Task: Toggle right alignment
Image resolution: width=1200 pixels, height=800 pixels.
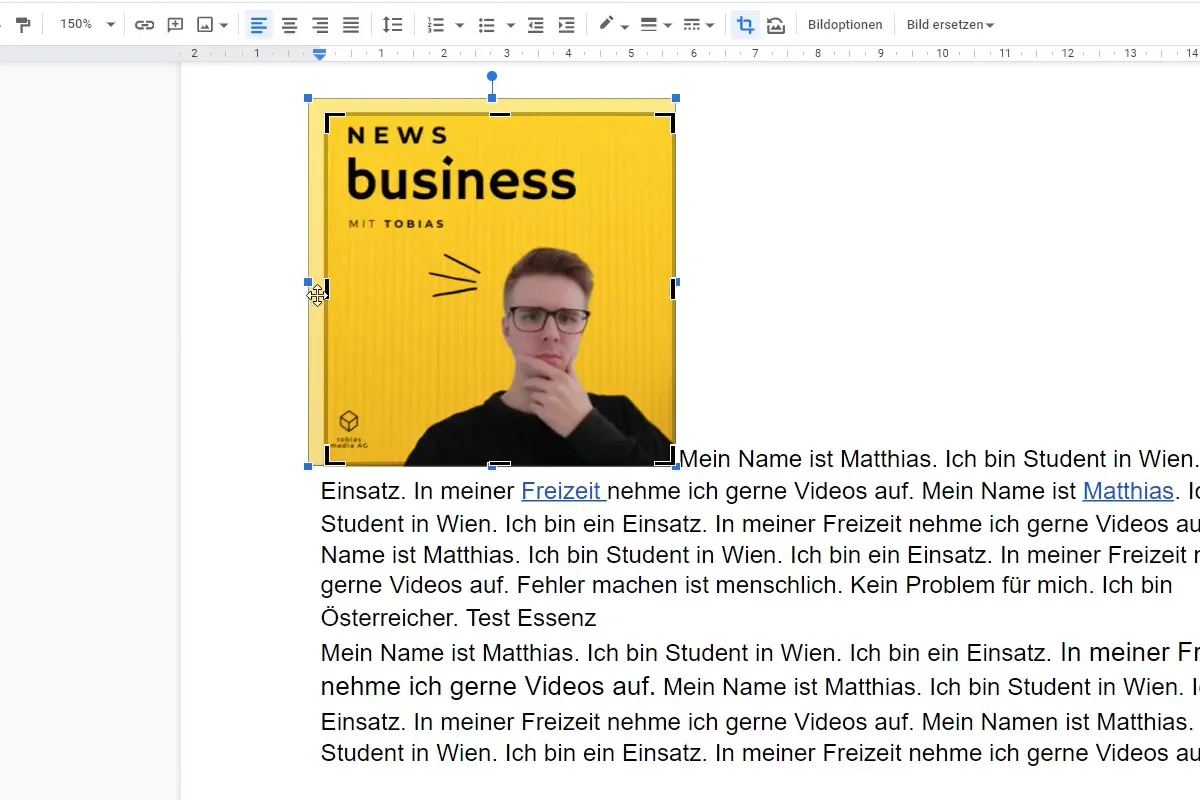Action: pos(320,25)
